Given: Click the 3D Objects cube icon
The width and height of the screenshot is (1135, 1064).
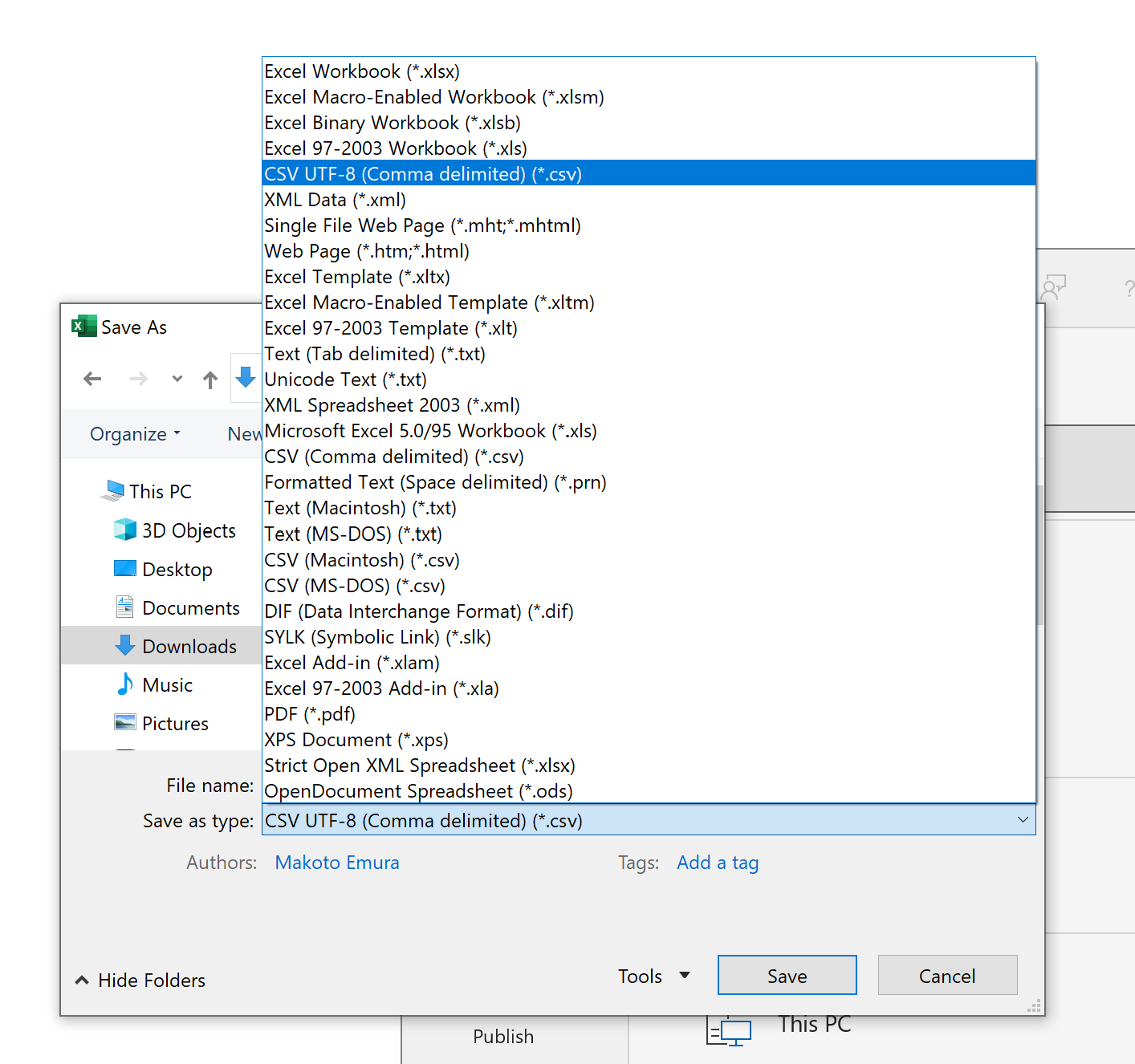Looking at the screenshot, I should (x=125, y=529).
